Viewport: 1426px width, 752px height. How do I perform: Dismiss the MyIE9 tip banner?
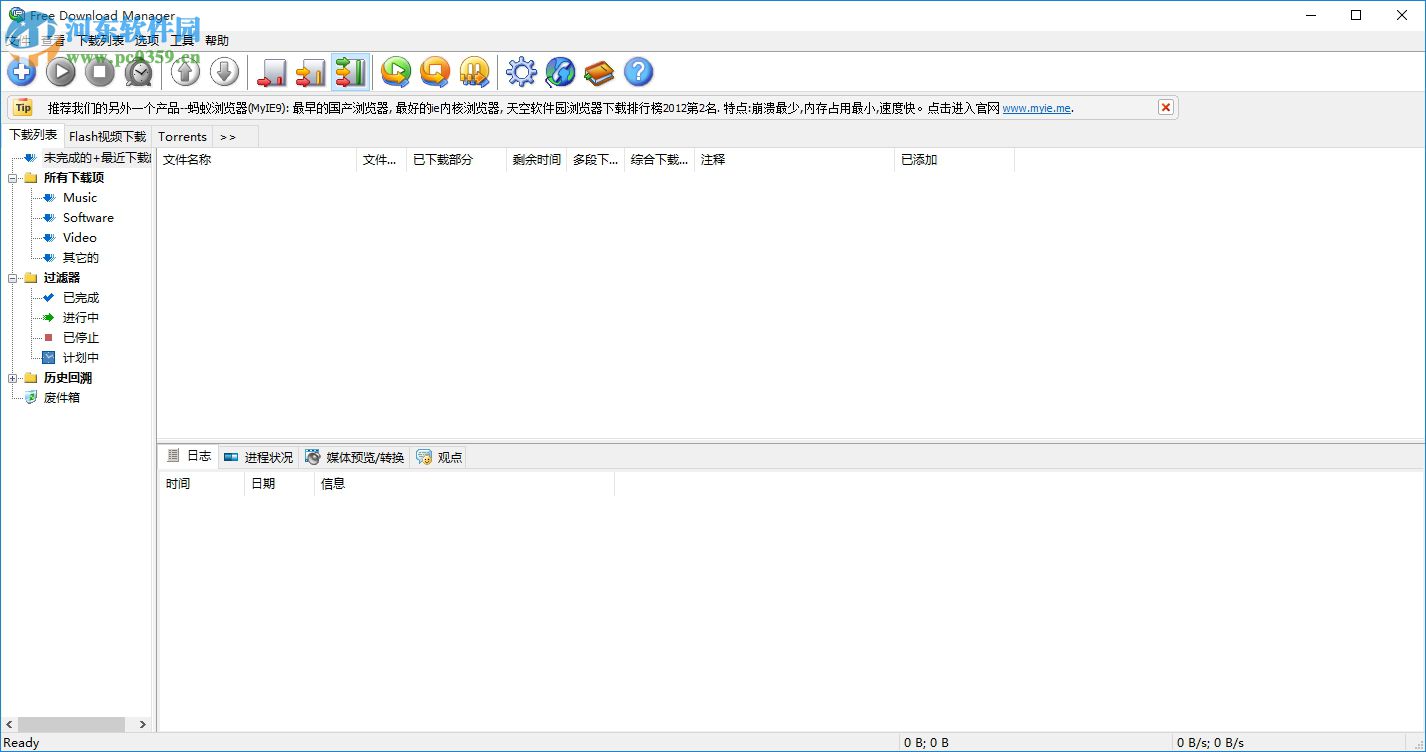(1165, 106)
